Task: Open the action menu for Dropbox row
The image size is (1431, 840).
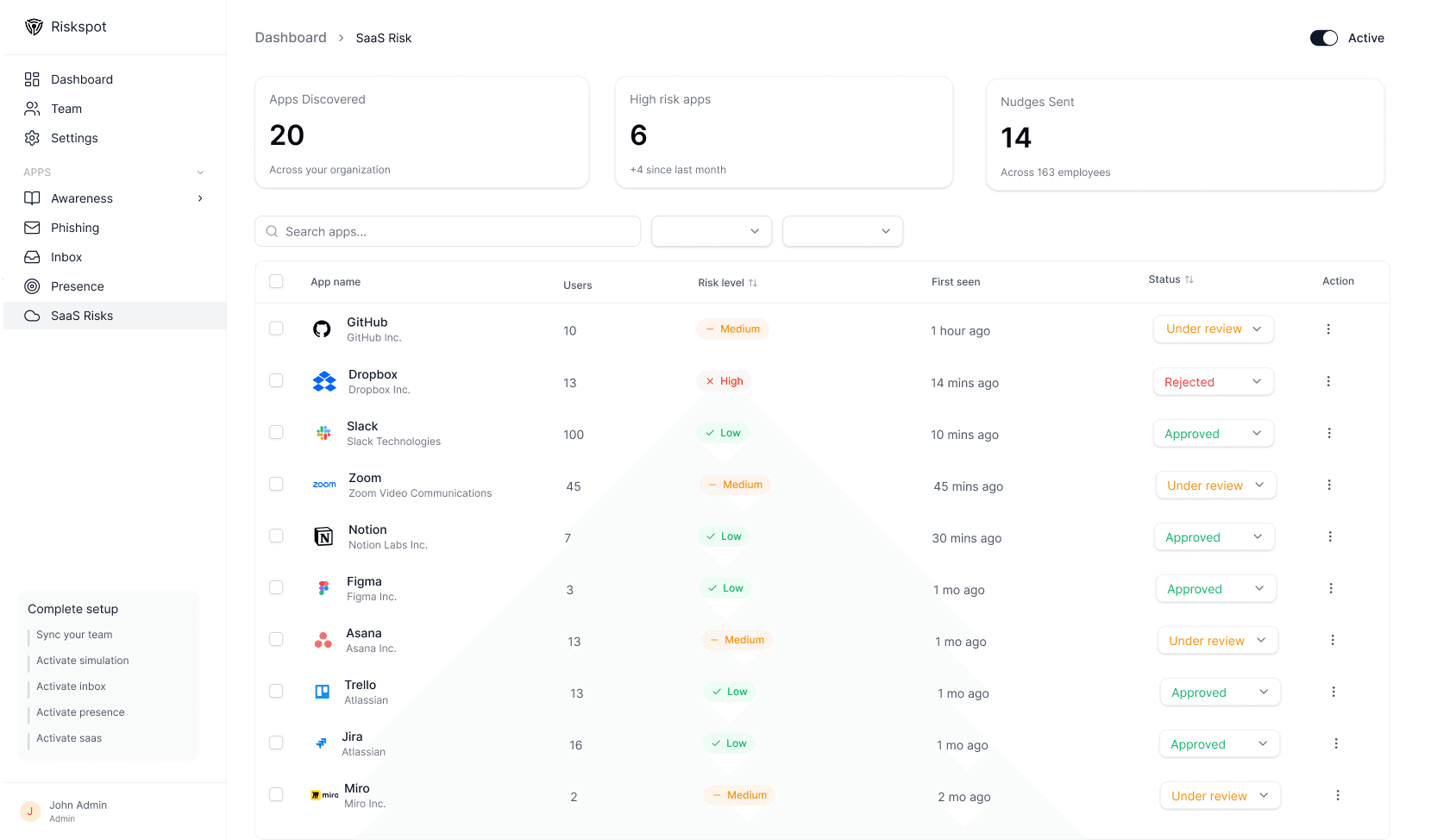Action: click(1328, 381)
